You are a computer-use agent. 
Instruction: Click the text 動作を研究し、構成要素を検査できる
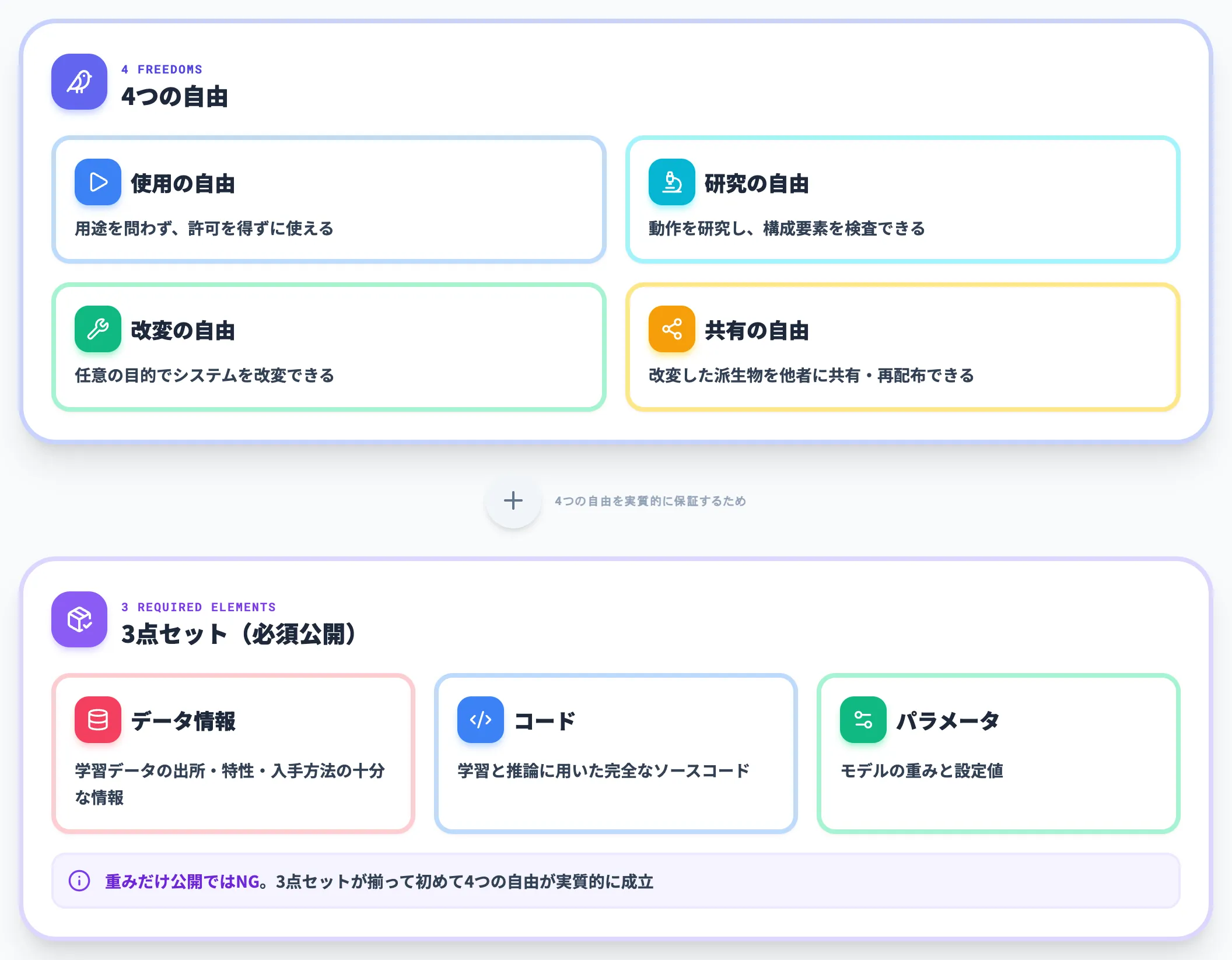(787, 228)
